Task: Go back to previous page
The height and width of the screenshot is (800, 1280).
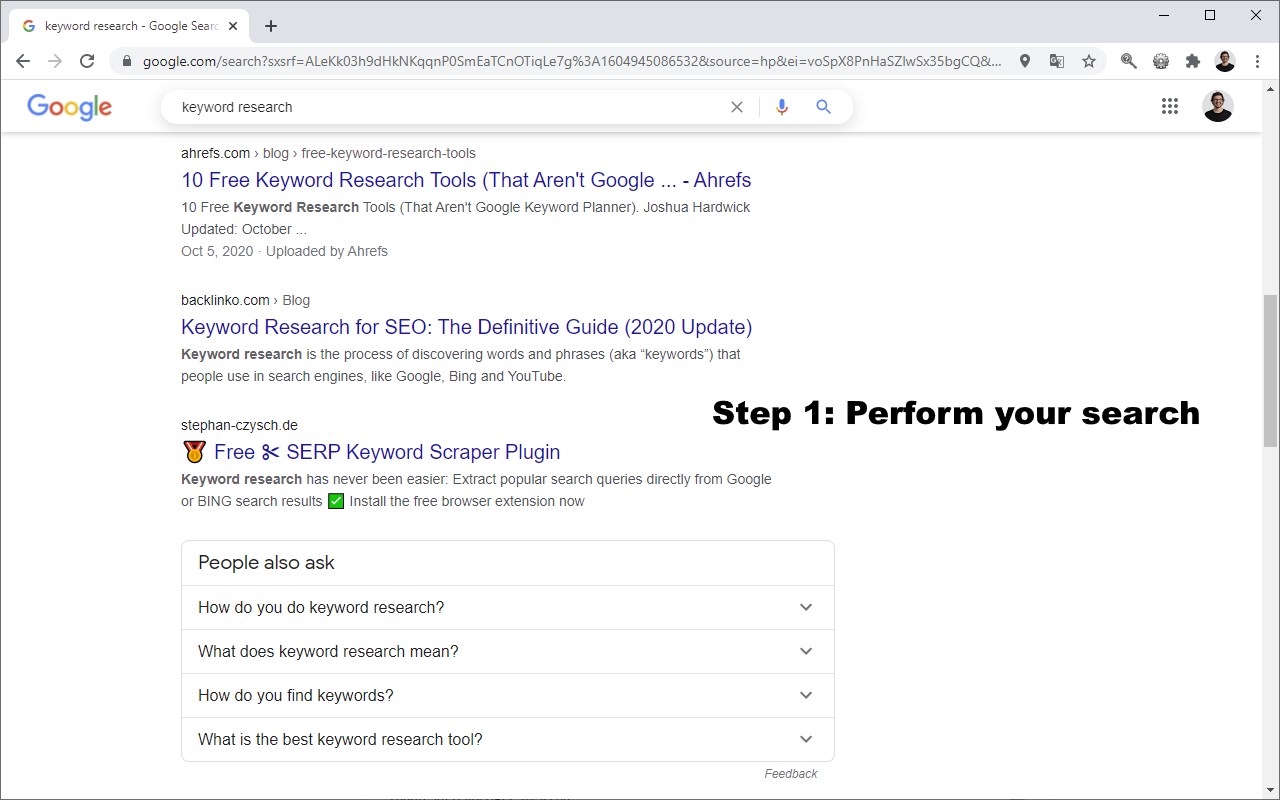Action: [x=23, y=61]
